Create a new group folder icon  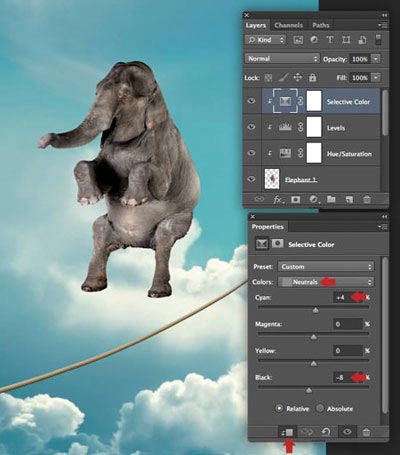pos(331,199)
